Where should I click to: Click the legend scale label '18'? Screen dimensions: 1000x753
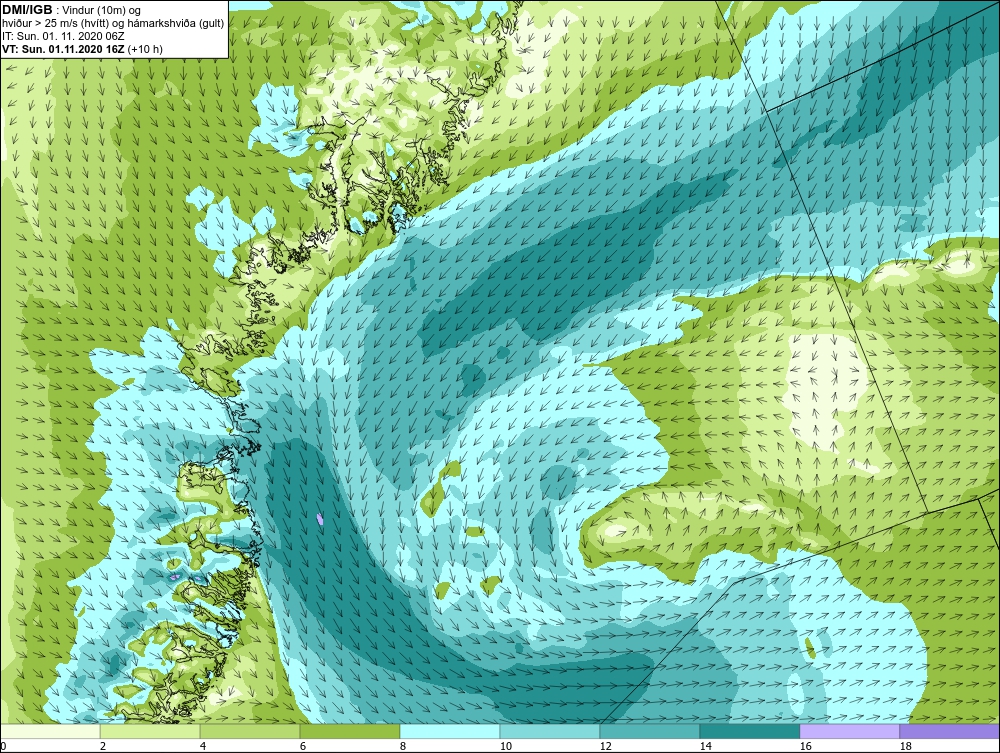pos(905,747)
